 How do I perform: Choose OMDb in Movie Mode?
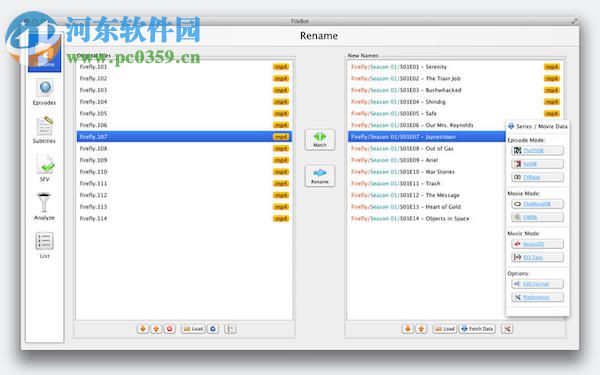537,217
